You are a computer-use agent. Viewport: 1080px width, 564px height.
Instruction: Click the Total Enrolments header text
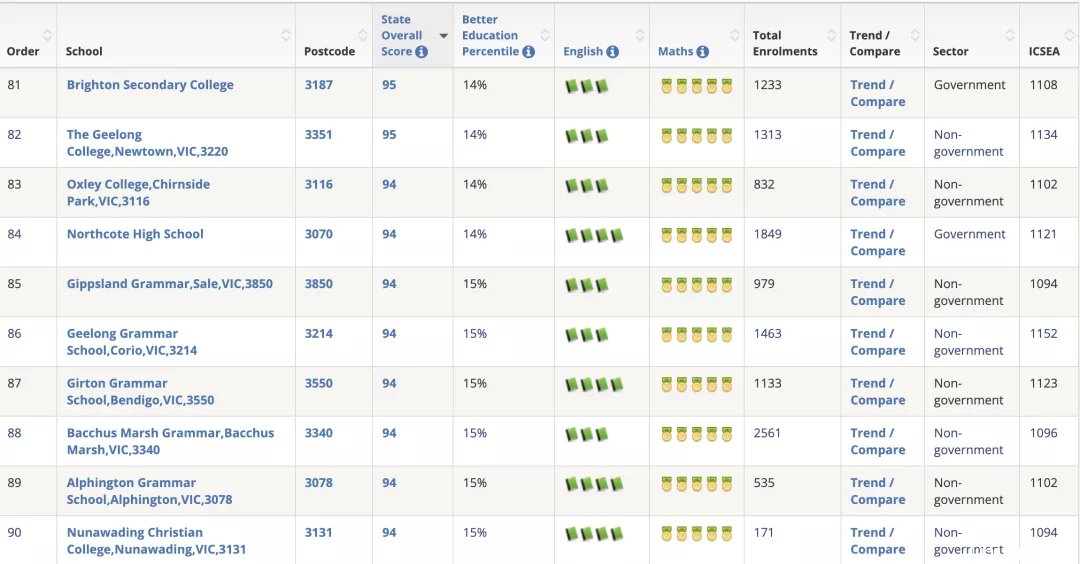tap(785, 43)
